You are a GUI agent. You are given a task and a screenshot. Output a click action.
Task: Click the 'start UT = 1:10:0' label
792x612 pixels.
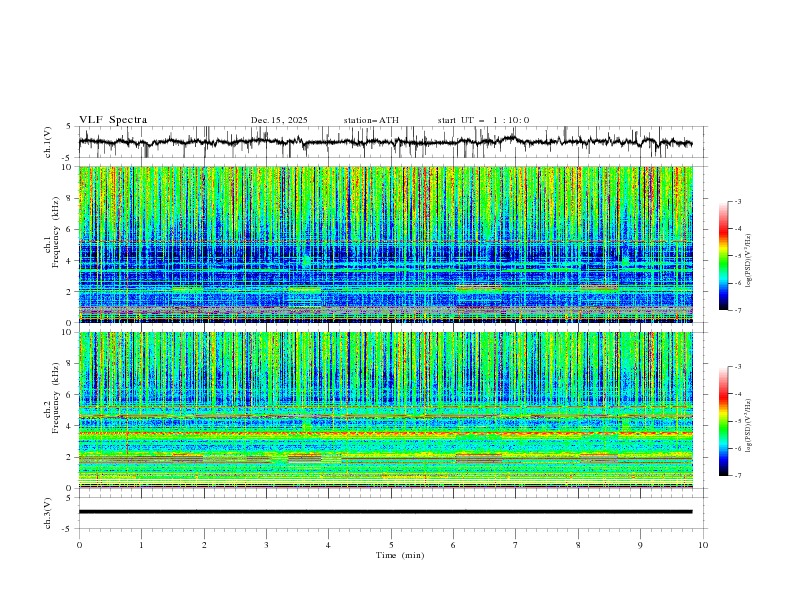coord(483,120)
